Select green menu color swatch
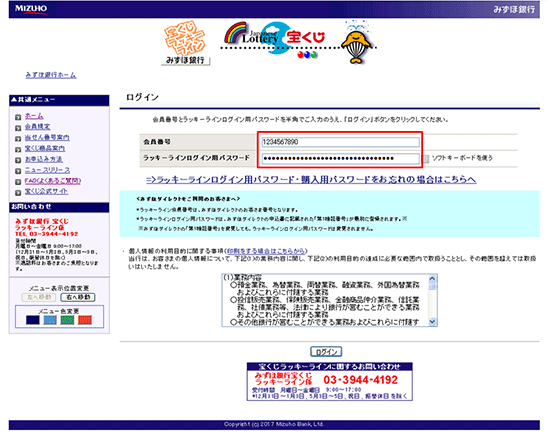The image size is (548, 434). [67, 320]
